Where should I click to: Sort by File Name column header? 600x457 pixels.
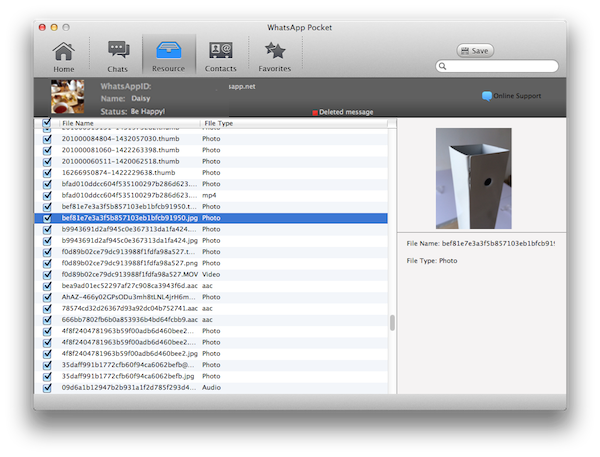tap(130, 123)
